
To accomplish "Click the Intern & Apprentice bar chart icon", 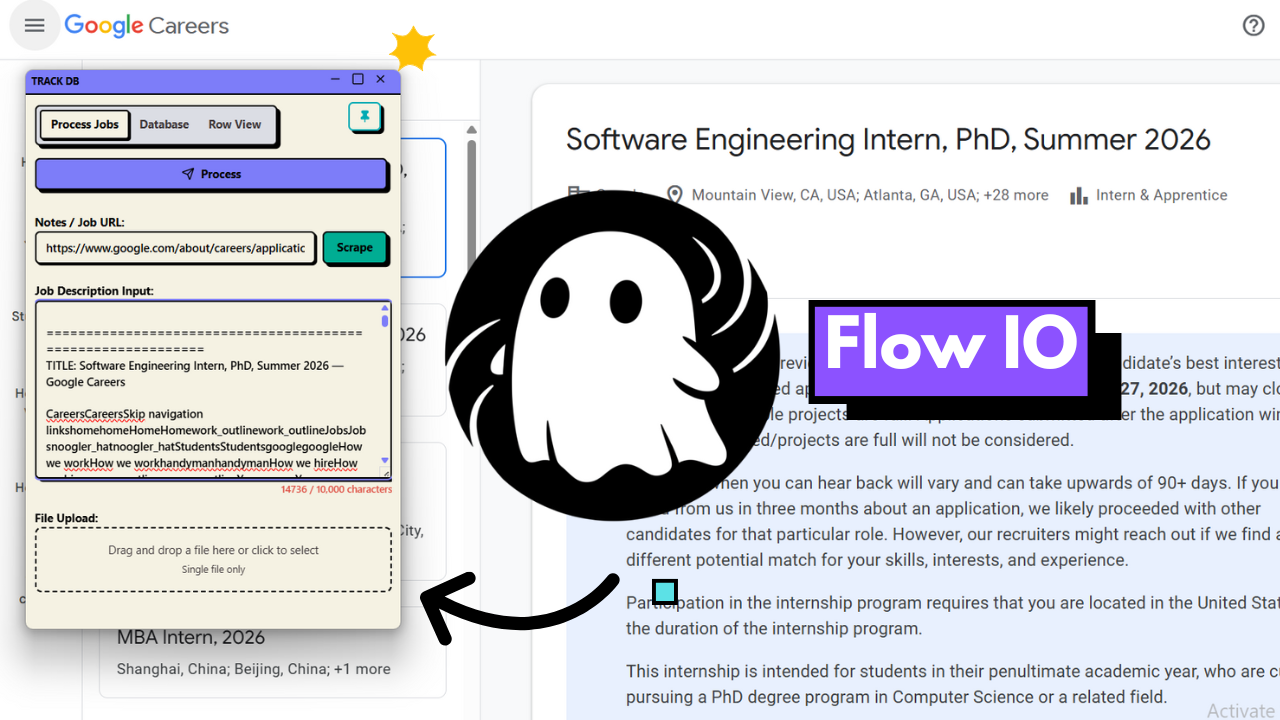I will point(1078,196).
